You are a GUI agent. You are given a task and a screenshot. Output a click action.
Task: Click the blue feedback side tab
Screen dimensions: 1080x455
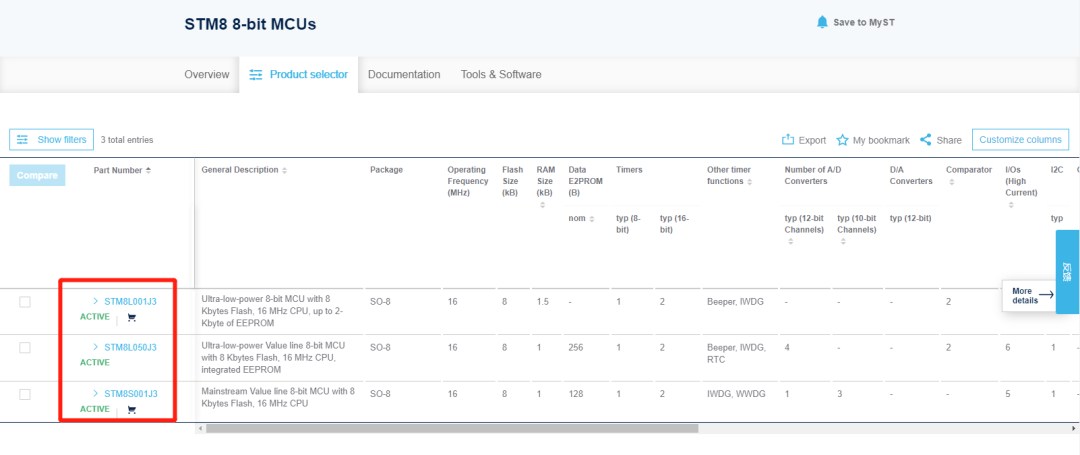pyautogui.click(x=1068, y=272)
